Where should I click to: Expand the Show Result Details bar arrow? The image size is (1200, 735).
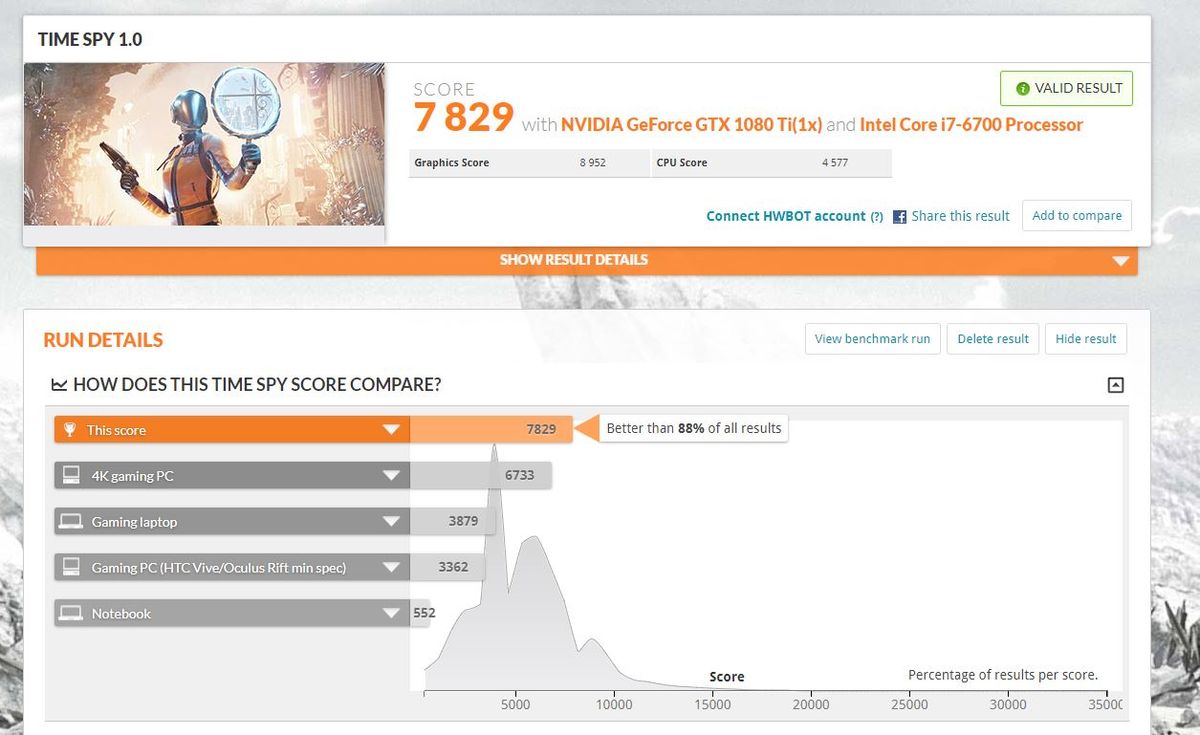point(1120,262)
